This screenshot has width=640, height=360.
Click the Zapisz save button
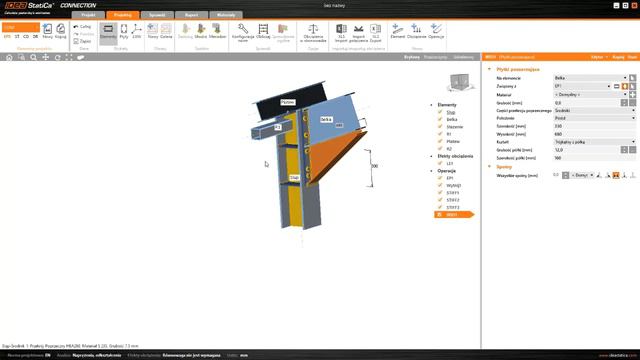(x=82, y=41)
